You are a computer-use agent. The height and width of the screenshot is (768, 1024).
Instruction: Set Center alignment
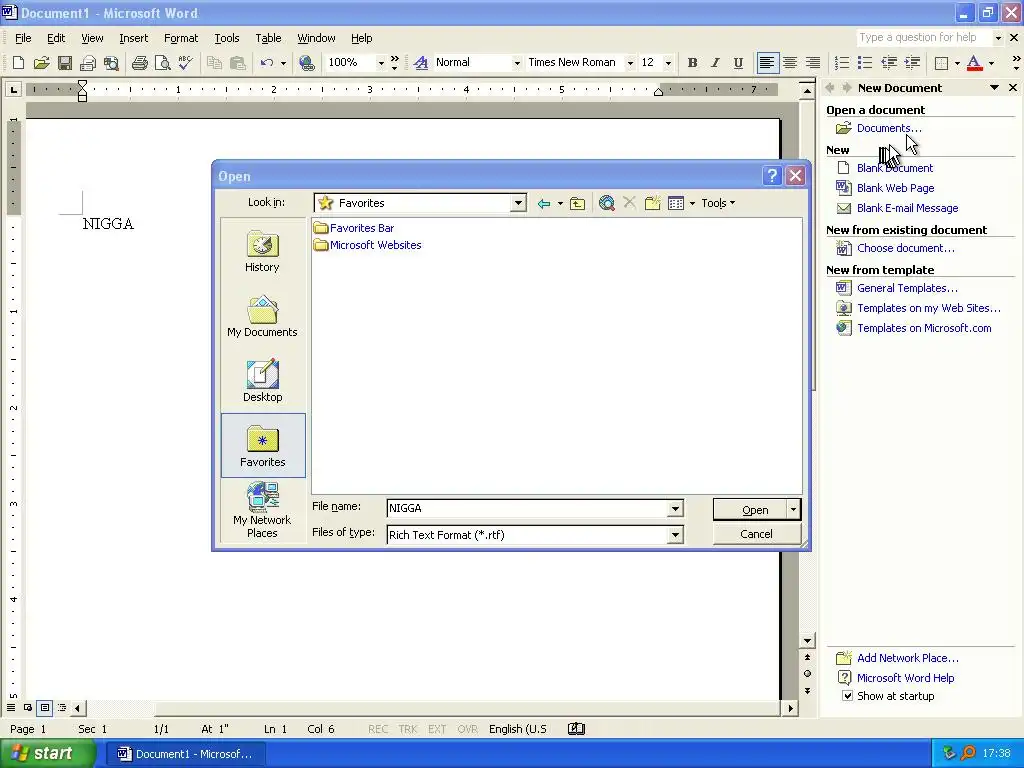point(790,63)
